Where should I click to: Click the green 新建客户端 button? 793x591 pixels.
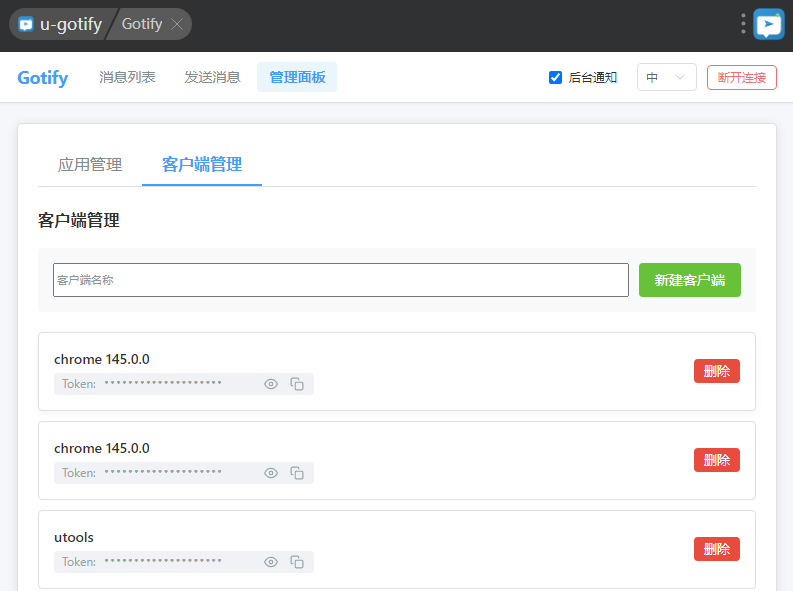[x=690, y=280]
